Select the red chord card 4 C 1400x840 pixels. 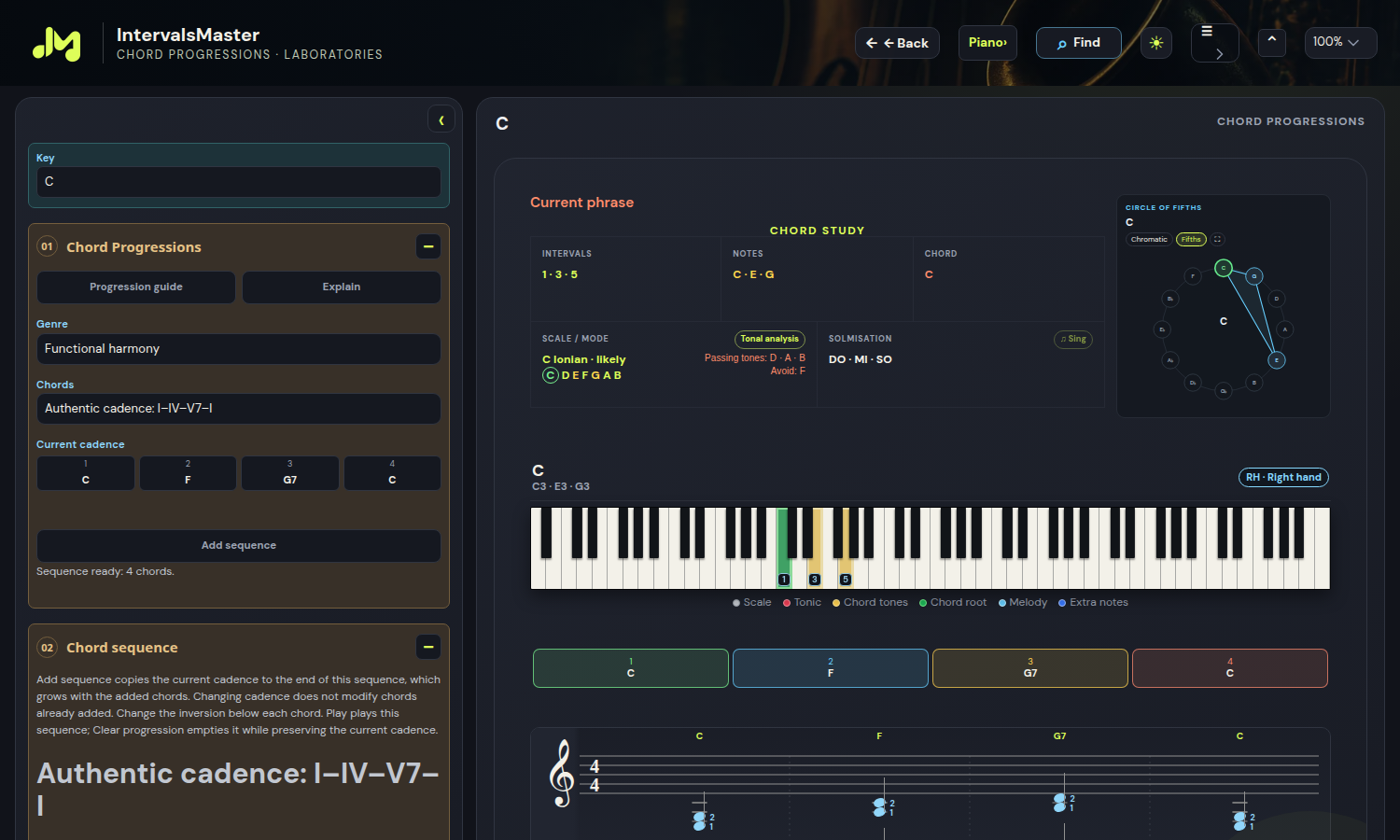pos(1230,668)
